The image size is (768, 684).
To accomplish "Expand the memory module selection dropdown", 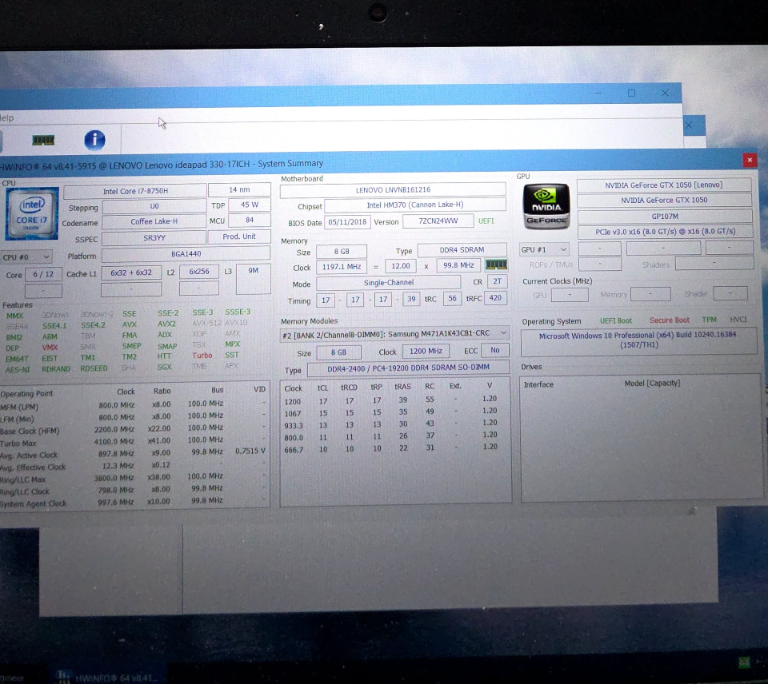I will (395, 333).
